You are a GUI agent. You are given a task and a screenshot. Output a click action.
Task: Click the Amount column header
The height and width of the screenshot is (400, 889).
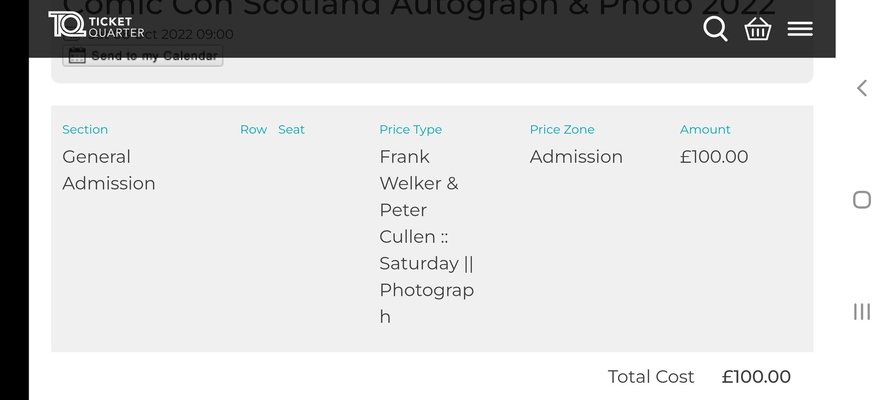[x=705, y=129]
